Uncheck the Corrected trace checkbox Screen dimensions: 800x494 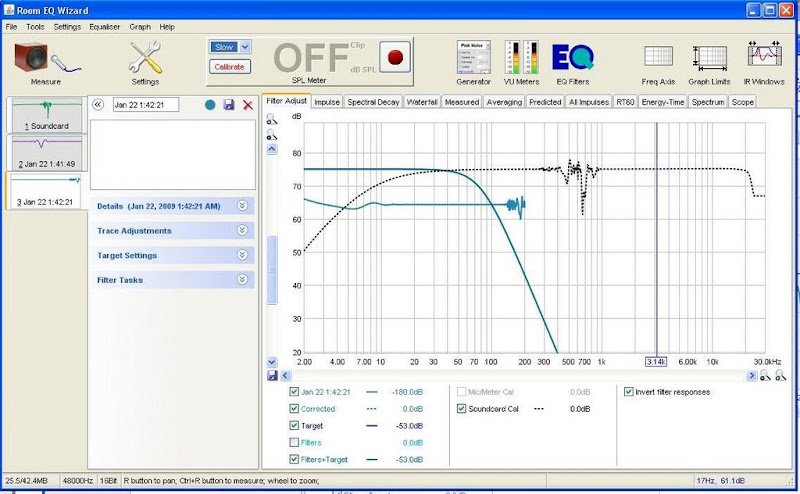click(x=294, y=409)
